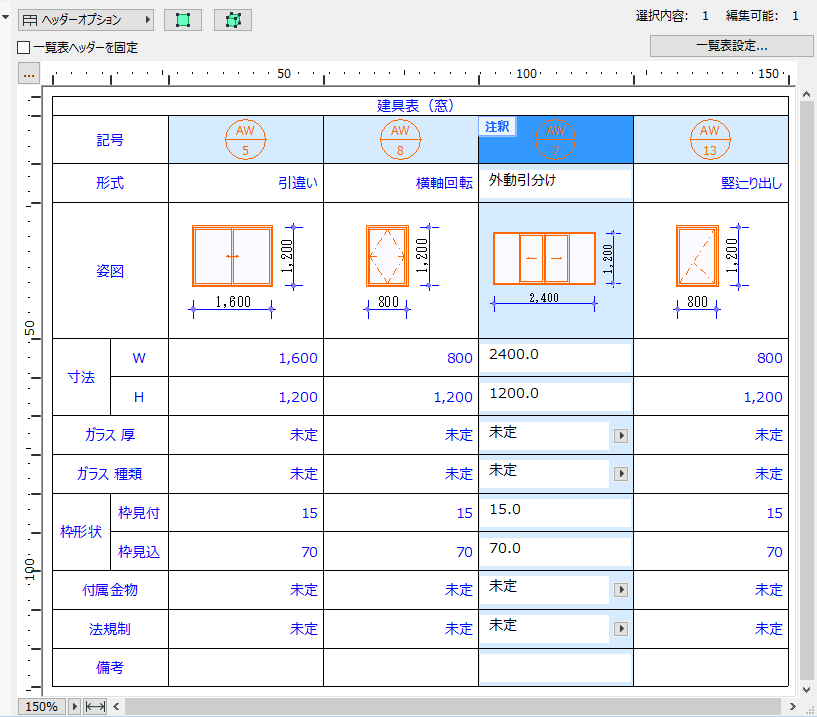
Task: Click the select-in-3D green cube icon
Action: click(x=233, y=20)
